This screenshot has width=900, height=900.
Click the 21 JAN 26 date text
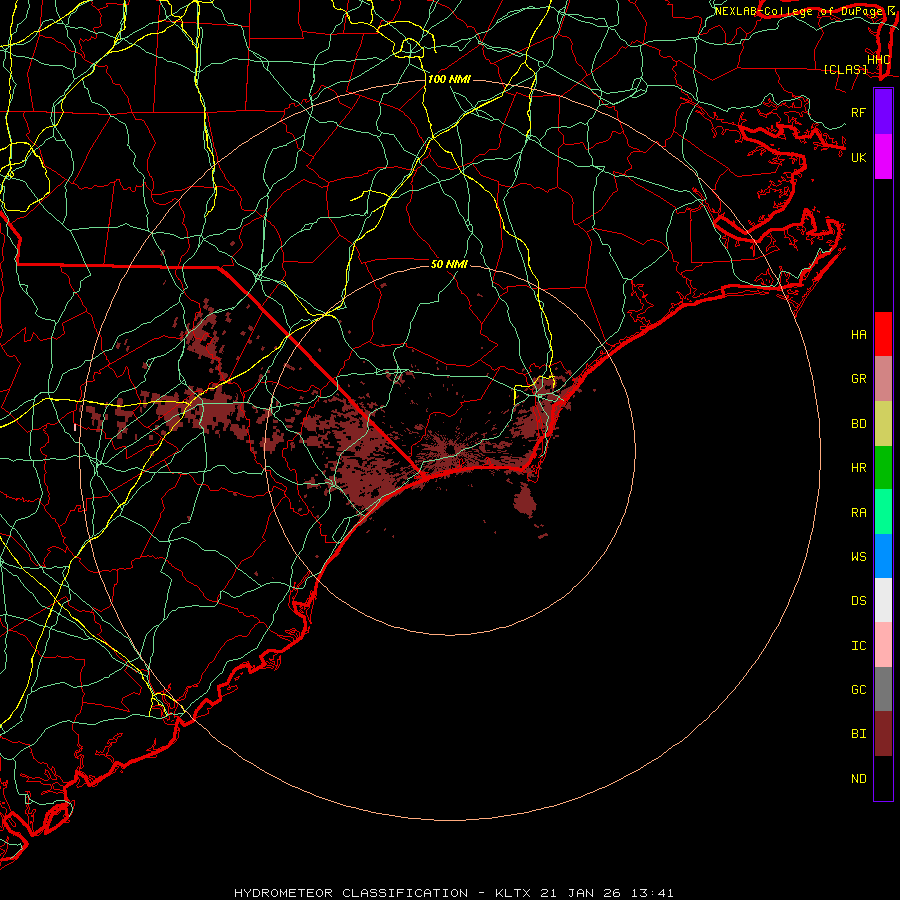pos(580,893)
